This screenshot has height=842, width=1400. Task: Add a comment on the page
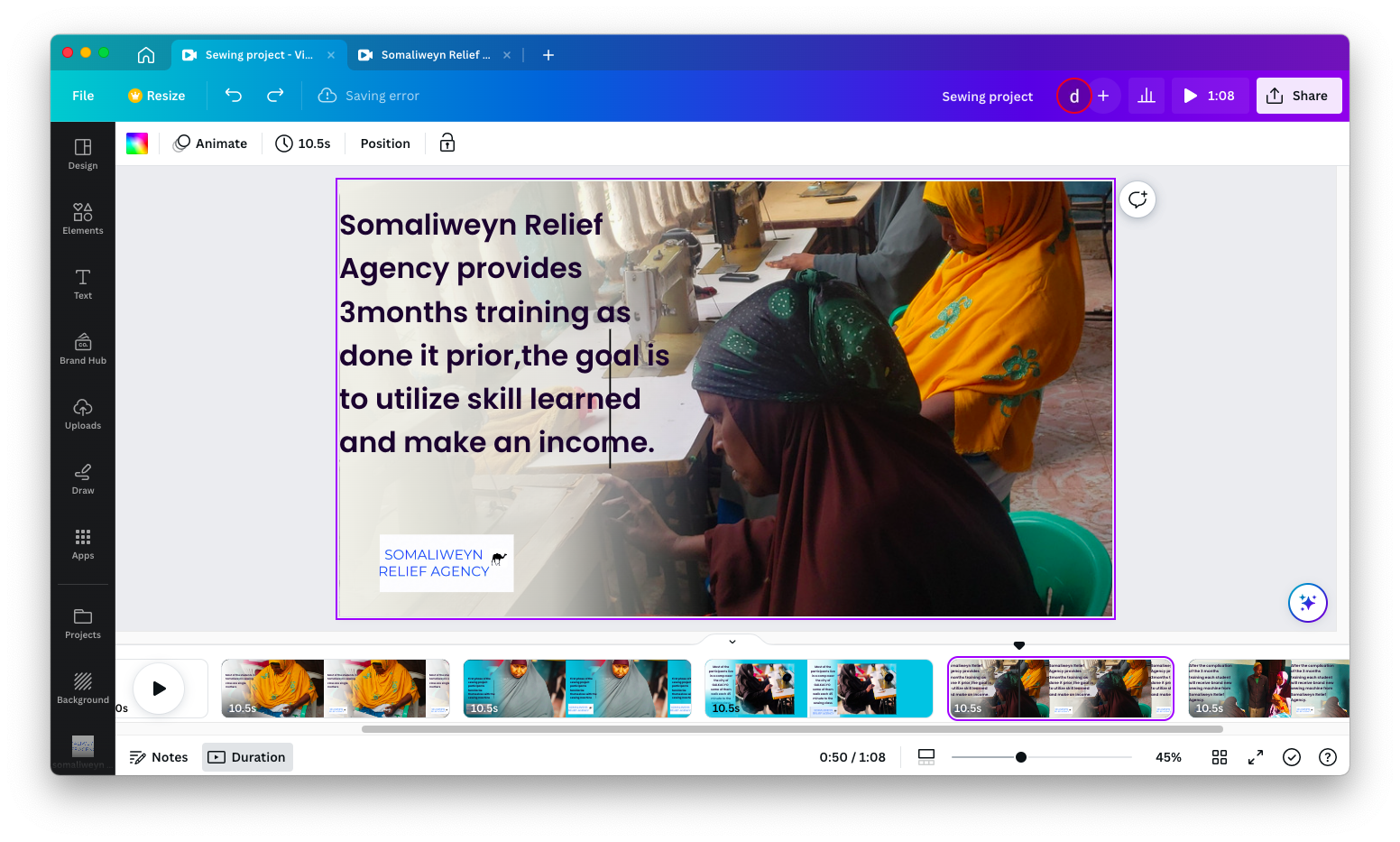click(x=1137, y=199)
